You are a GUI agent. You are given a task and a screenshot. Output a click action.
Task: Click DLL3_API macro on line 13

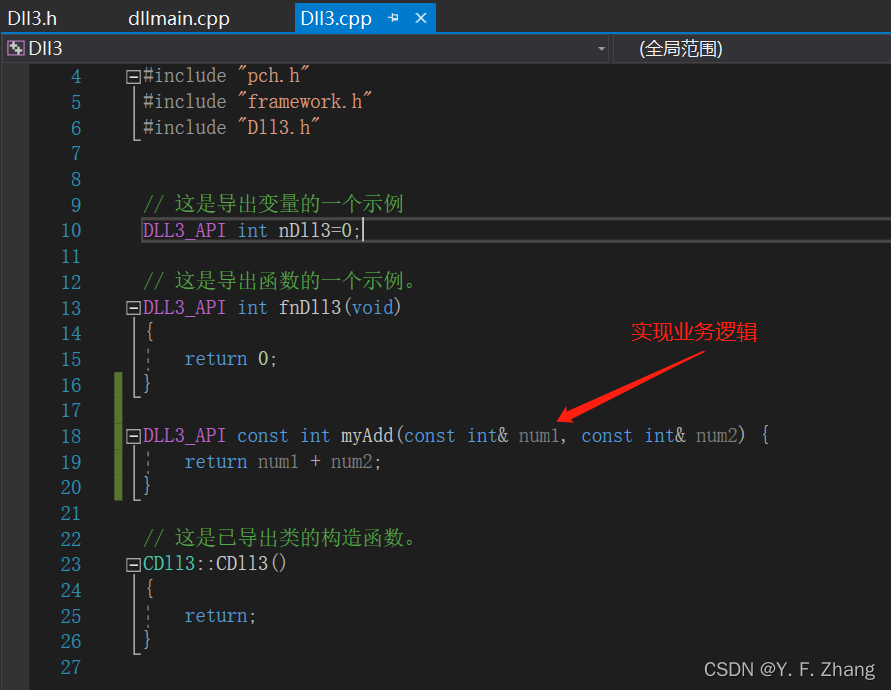point(184,307)
